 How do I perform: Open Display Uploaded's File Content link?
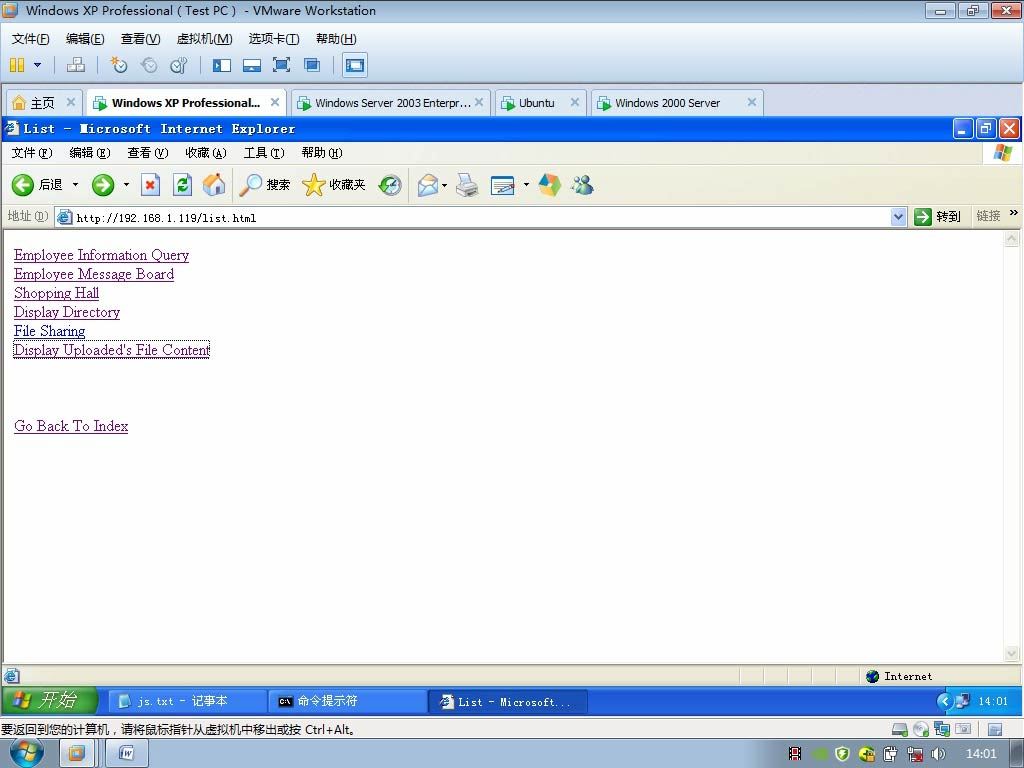112,350
